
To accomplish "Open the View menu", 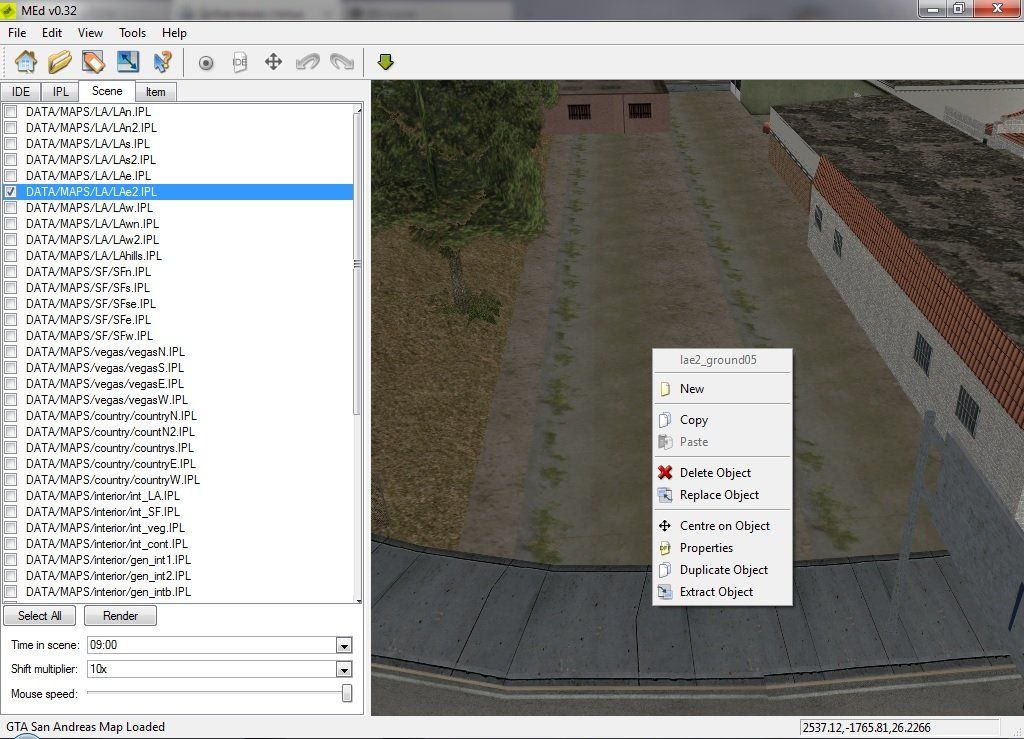I will point(90,33).
